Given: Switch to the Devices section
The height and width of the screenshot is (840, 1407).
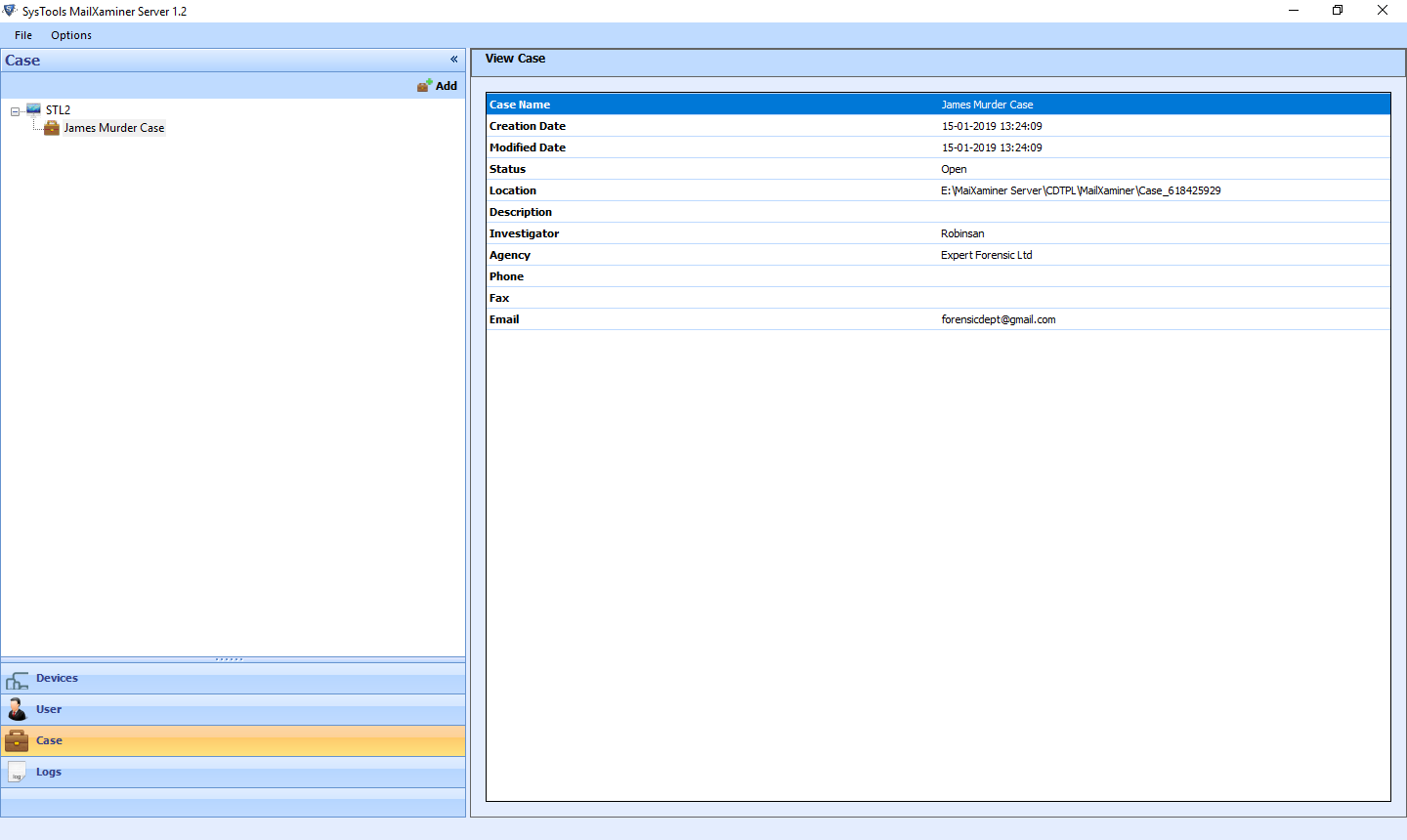Looking at the screenshot, I should coord(233,679).
